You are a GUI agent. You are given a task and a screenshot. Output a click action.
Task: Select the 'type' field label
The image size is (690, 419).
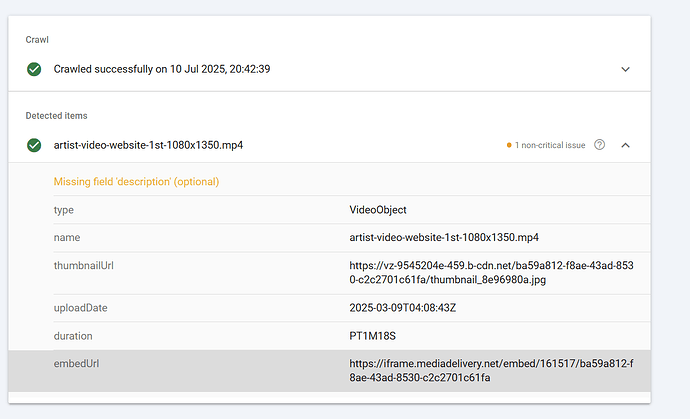[x=64, y=210]
